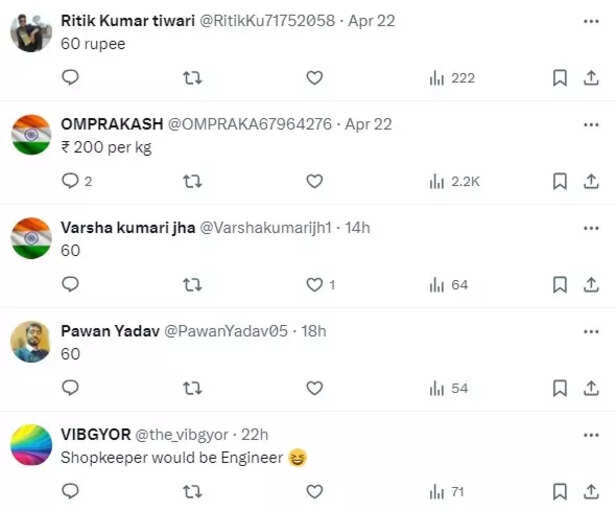The width and height of the screenshot is (616, 511).
Task: Reply to Ritik Kumar tiwari's tweet
Action: 70,78
